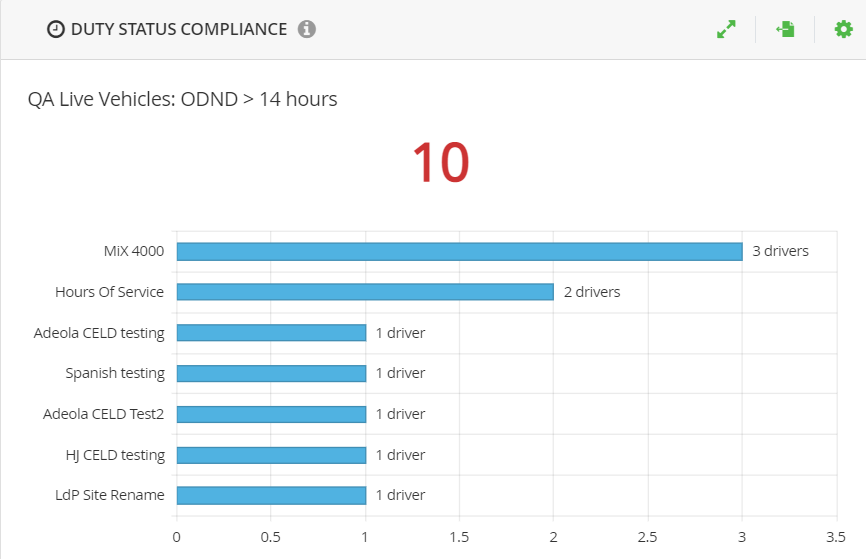
Task: Click the MiX 4000 axis label
Action: [134, 251]
